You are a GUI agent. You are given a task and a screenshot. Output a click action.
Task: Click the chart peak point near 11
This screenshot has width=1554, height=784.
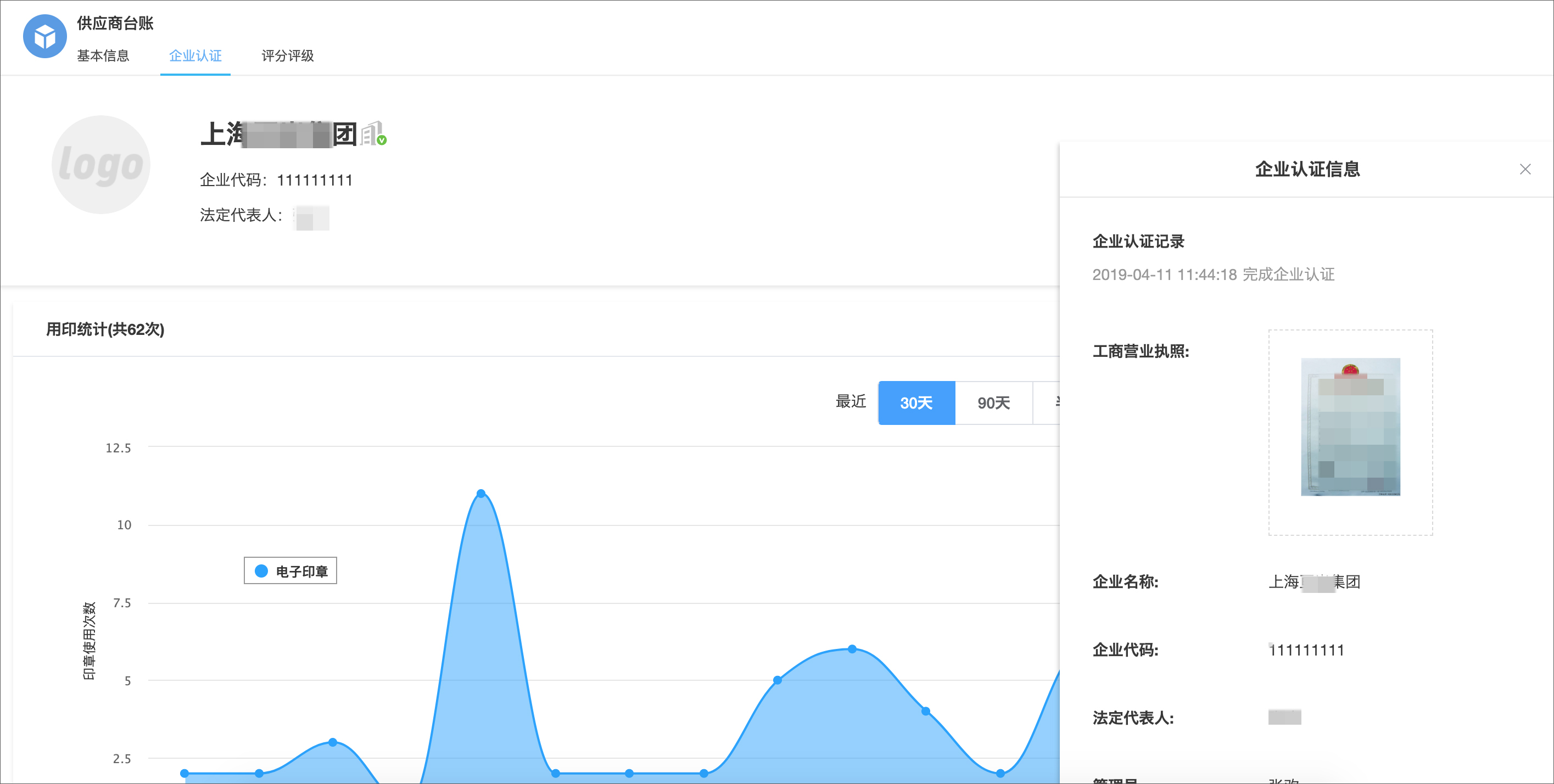(481, 494)
